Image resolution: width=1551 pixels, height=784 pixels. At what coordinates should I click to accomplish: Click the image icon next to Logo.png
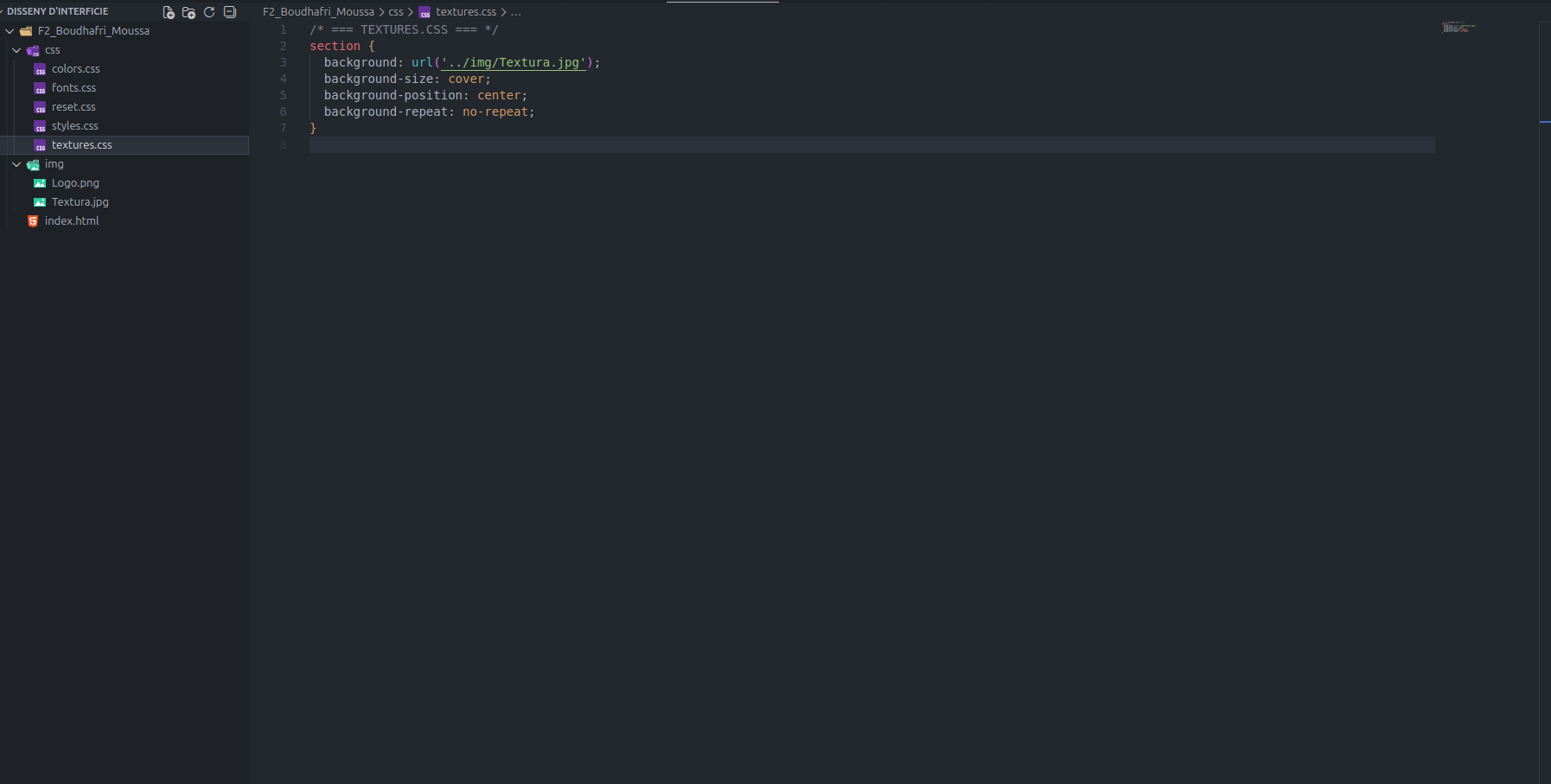[40, 183]
